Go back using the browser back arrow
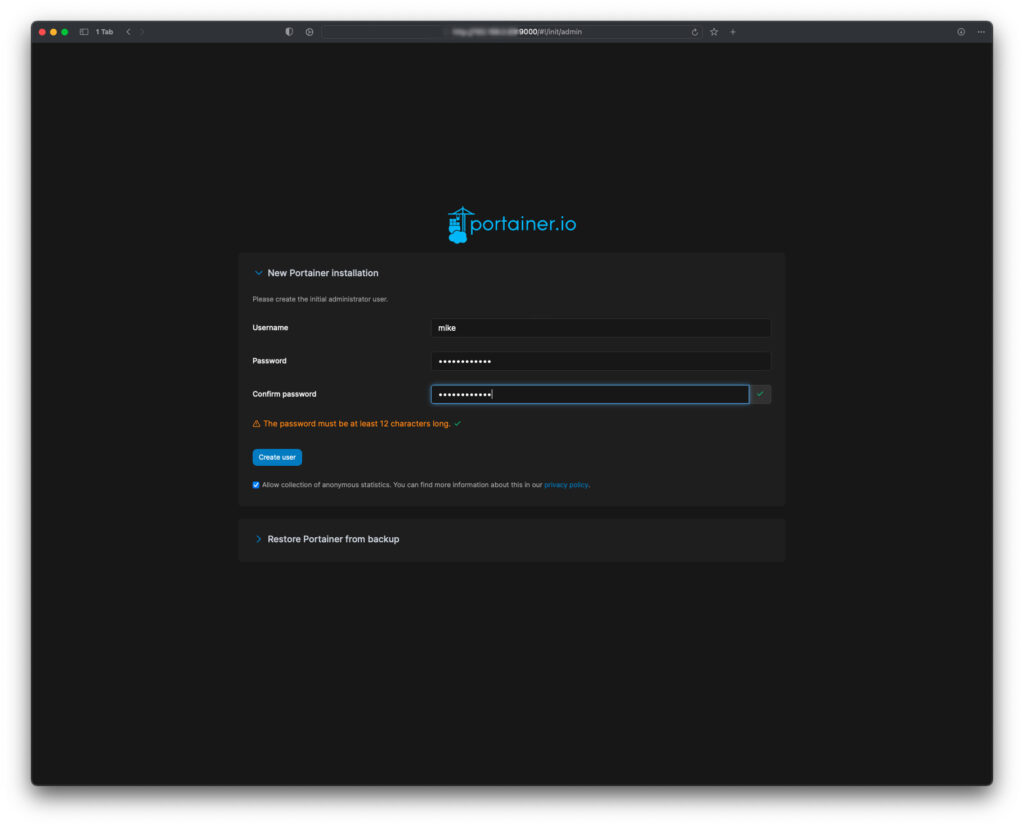This screenshot has height=827, width=1024. click(x=129, y=32)
